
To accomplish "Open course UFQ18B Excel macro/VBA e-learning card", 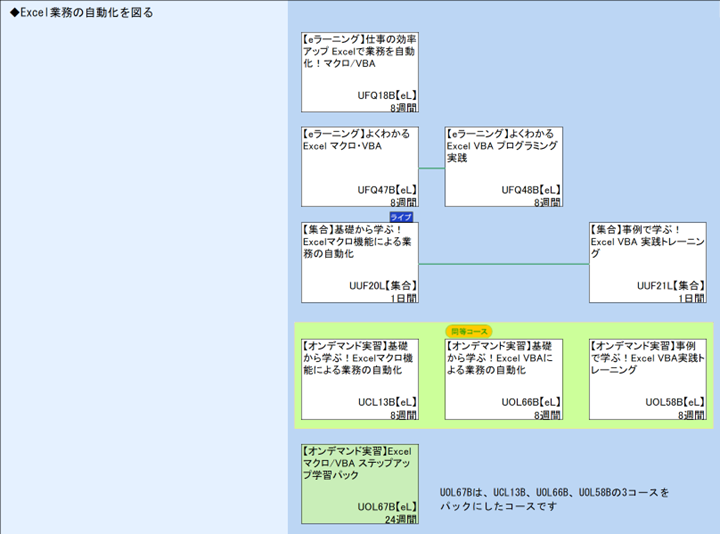I will (360, 72).
